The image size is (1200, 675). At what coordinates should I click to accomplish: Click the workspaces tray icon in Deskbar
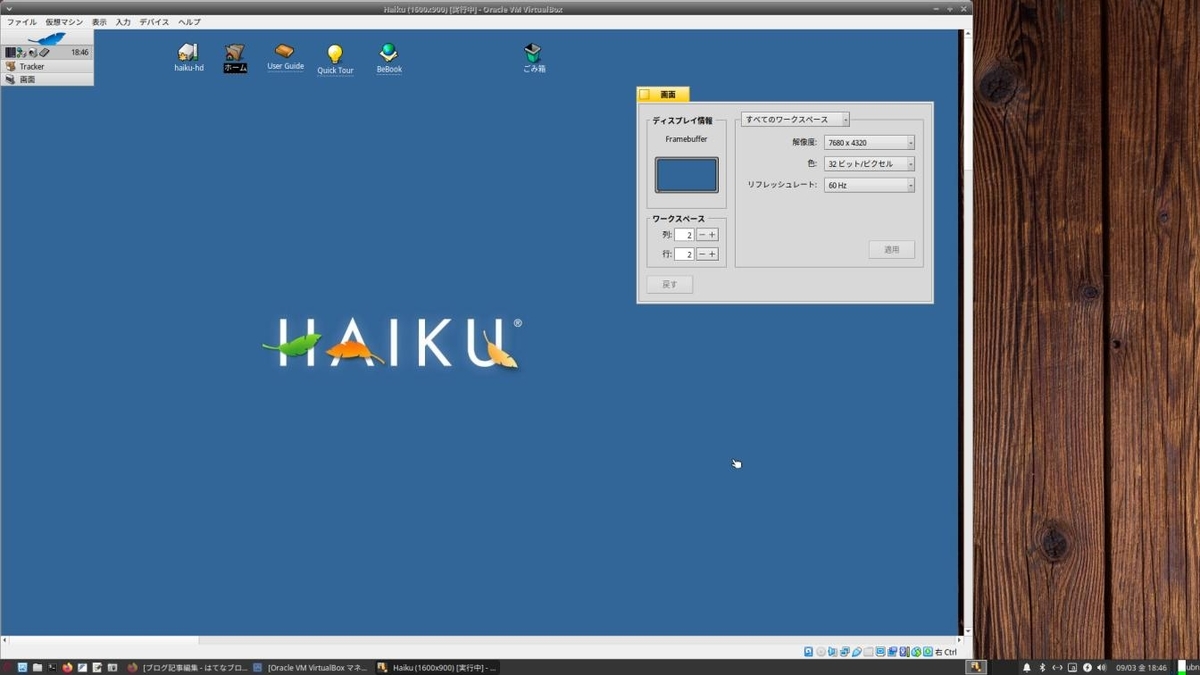click(10, 52)
